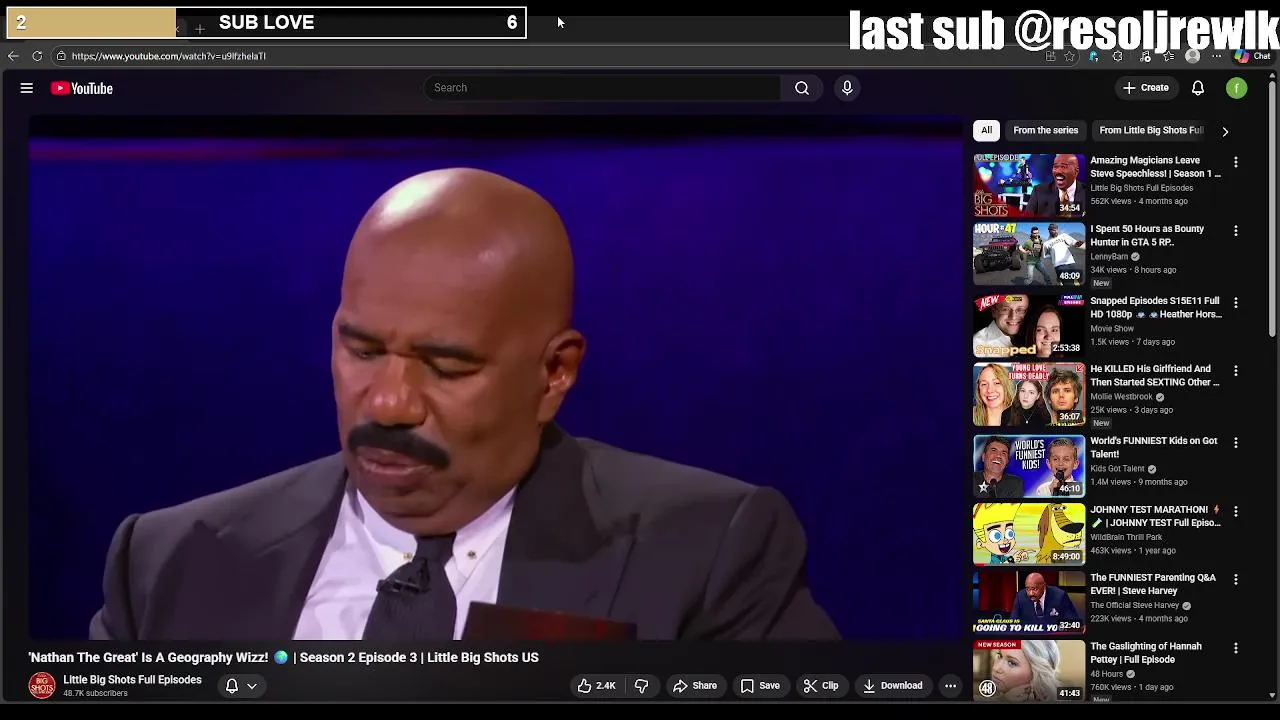Screen dimensions: 1280x720
Task: Open browser settings and more ellipsis
Action: click(1217, 56)
